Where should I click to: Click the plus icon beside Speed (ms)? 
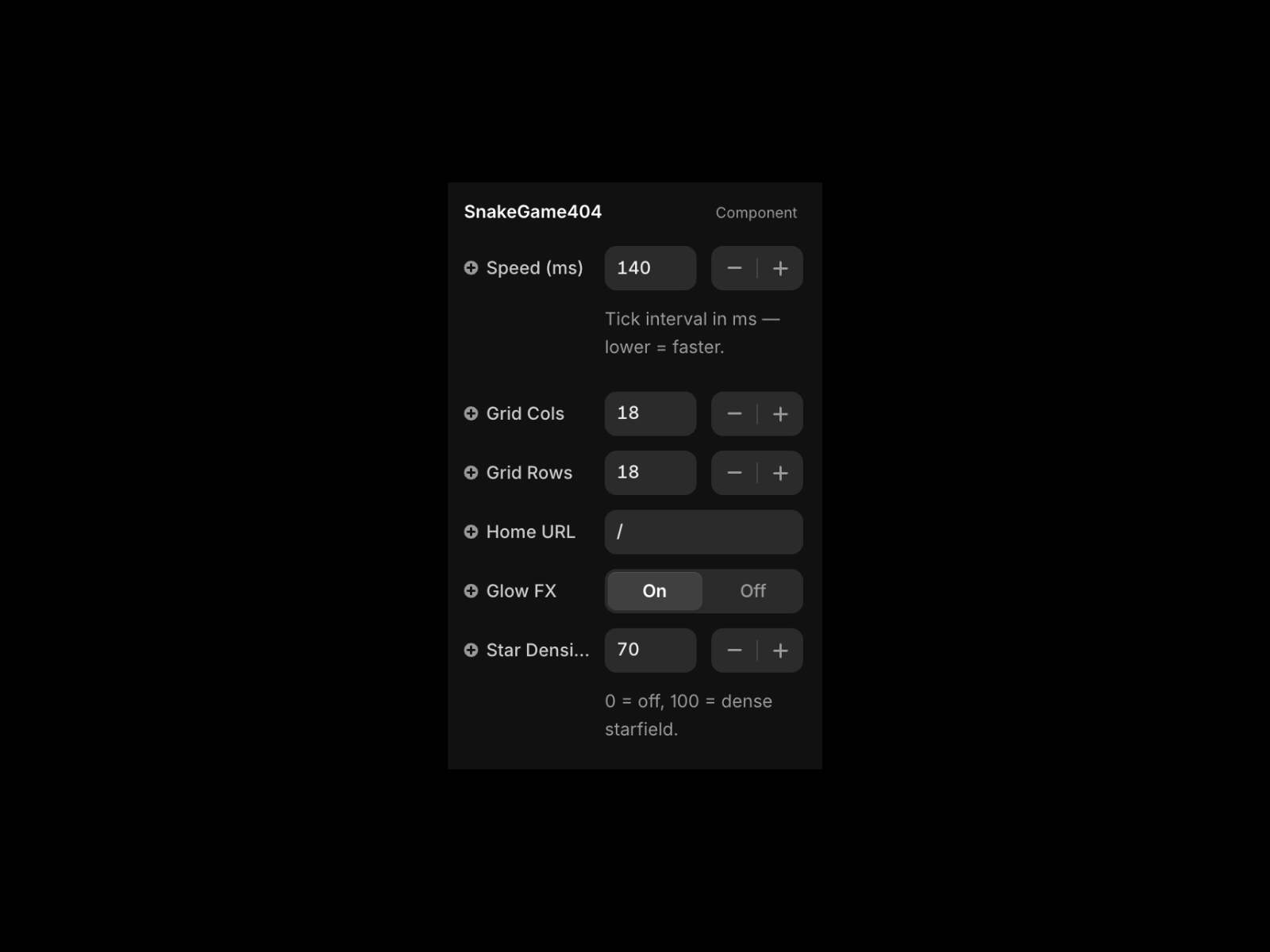pyautogui.click(x=471, y=268)
